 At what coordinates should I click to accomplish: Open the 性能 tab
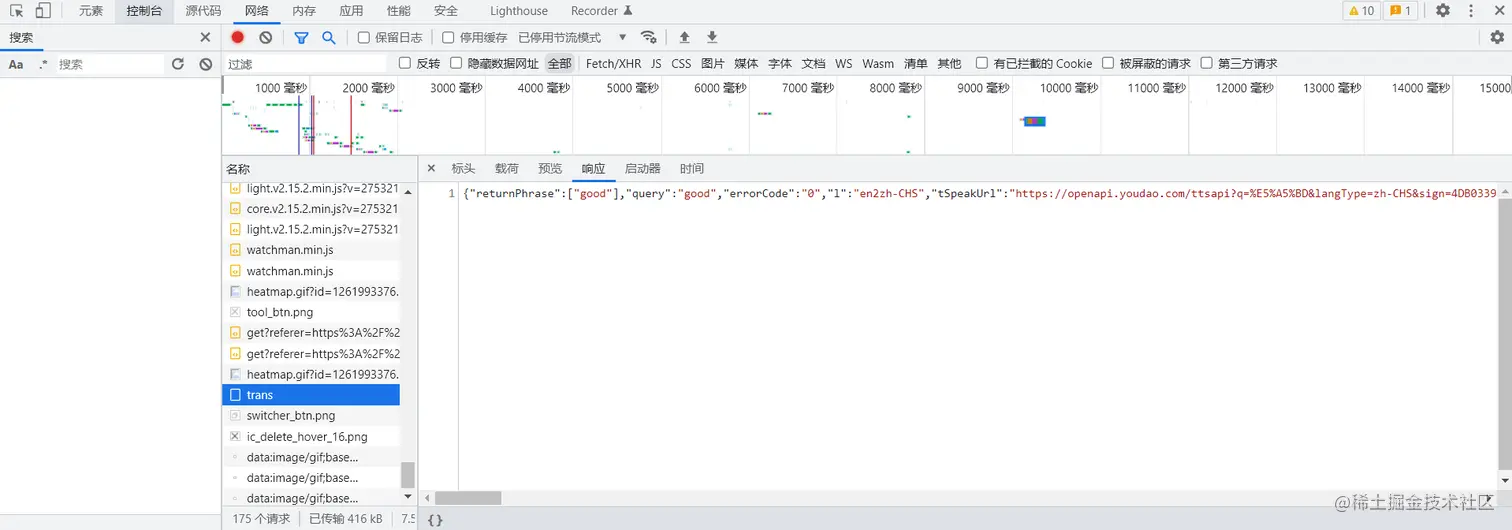pyautogui.click(x=398, y=11)
